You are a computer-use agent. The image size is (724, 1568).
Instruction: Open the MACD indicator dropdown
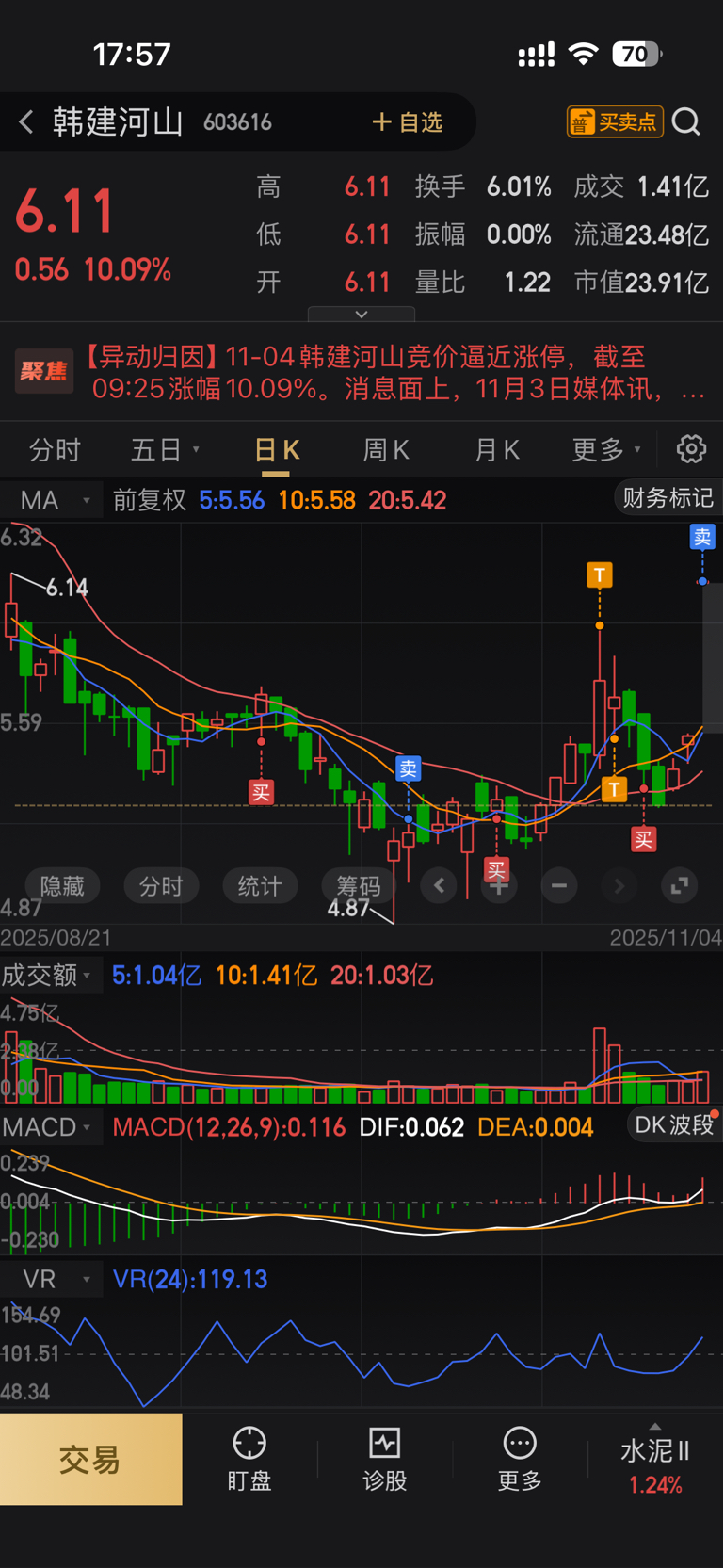click(x=51, y=1127)
